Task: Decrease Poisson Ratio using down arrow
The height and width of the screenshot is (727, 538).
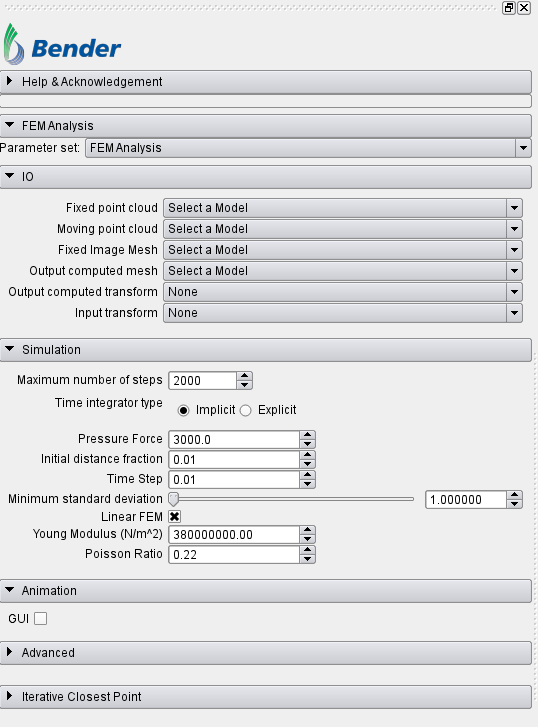Action: pyautogui.click(x=307, y=559)
